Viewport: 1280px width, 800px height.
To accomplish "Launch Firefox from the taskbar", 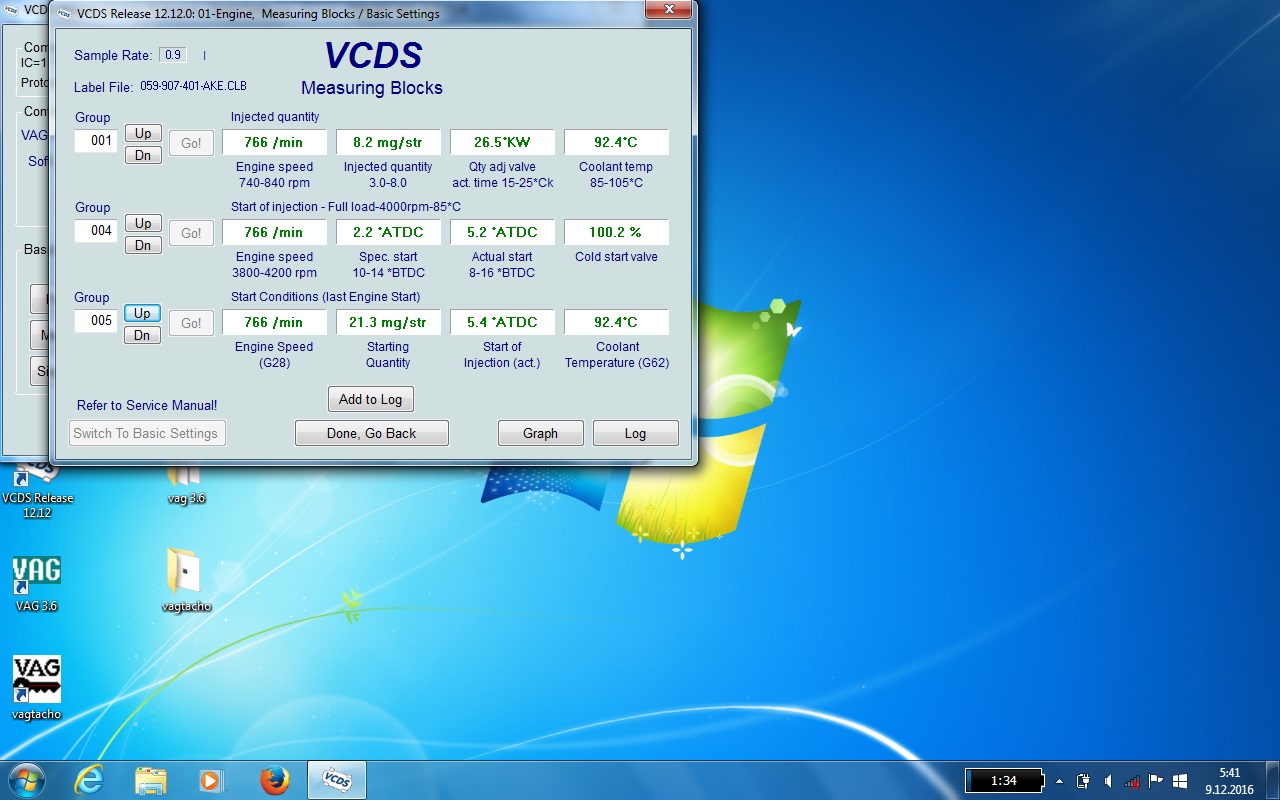I will 274,780.
